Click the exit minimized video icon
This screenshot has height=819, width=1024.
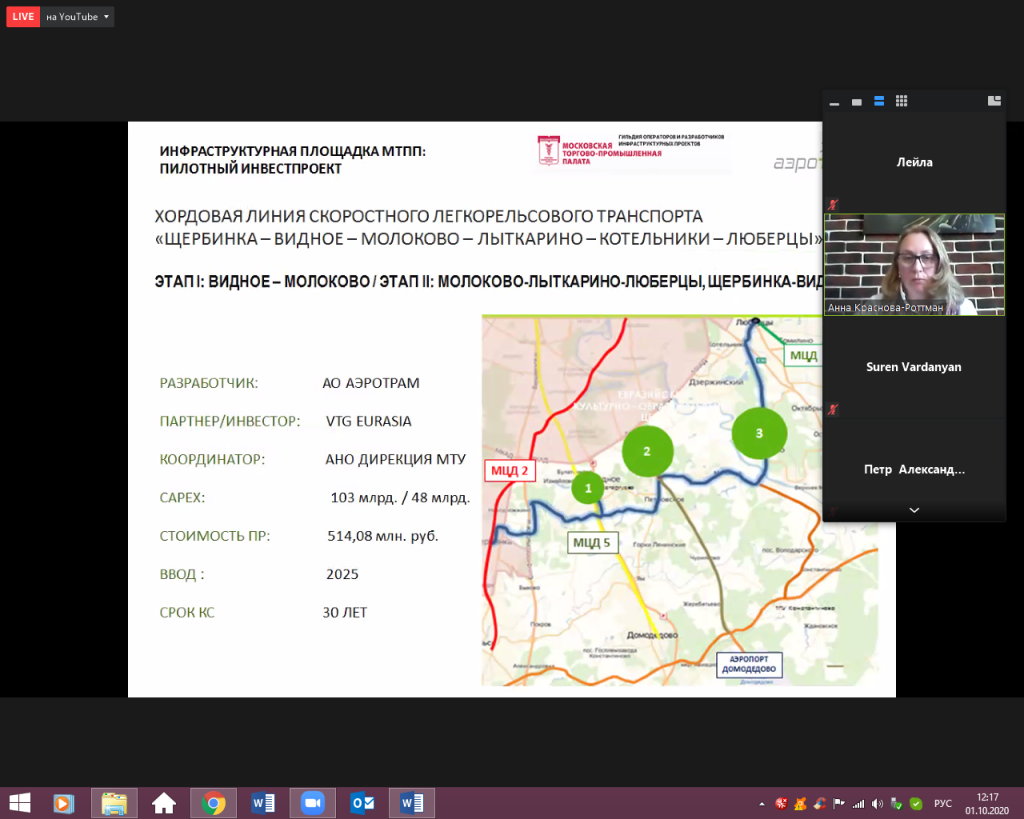(993, 101)
